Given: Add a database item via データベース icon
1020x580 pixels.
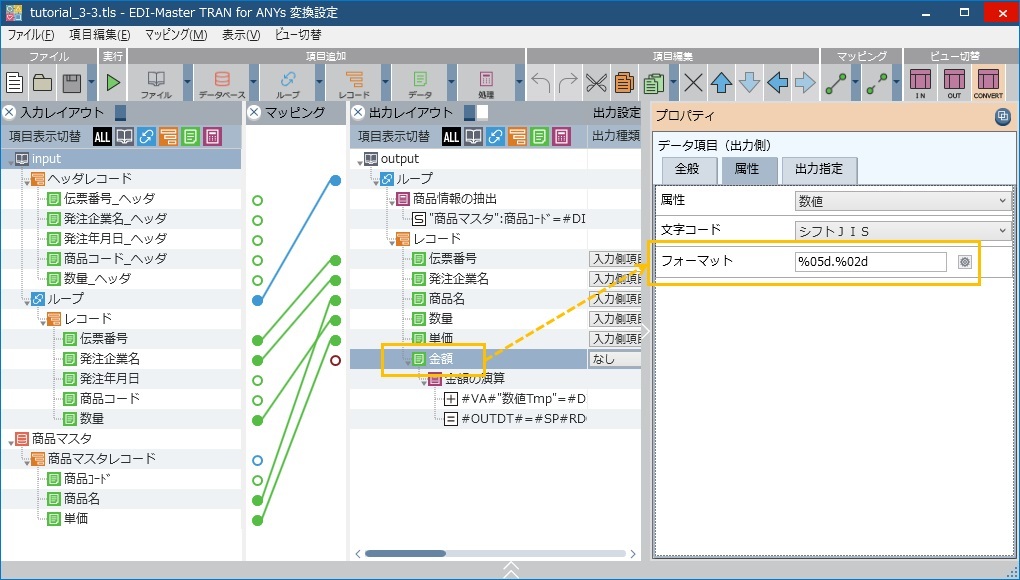Looking at the screenshot, I should click(x=221, y=82).
